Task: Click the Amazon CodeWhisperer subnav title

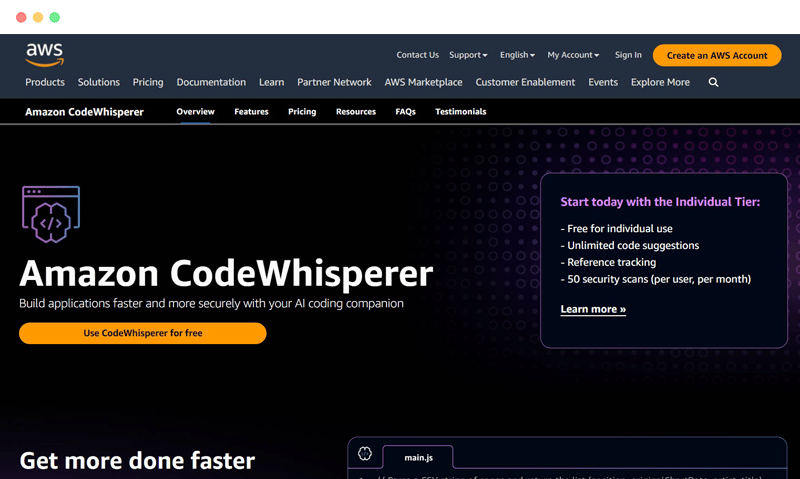Action: (x=84, y=112)
